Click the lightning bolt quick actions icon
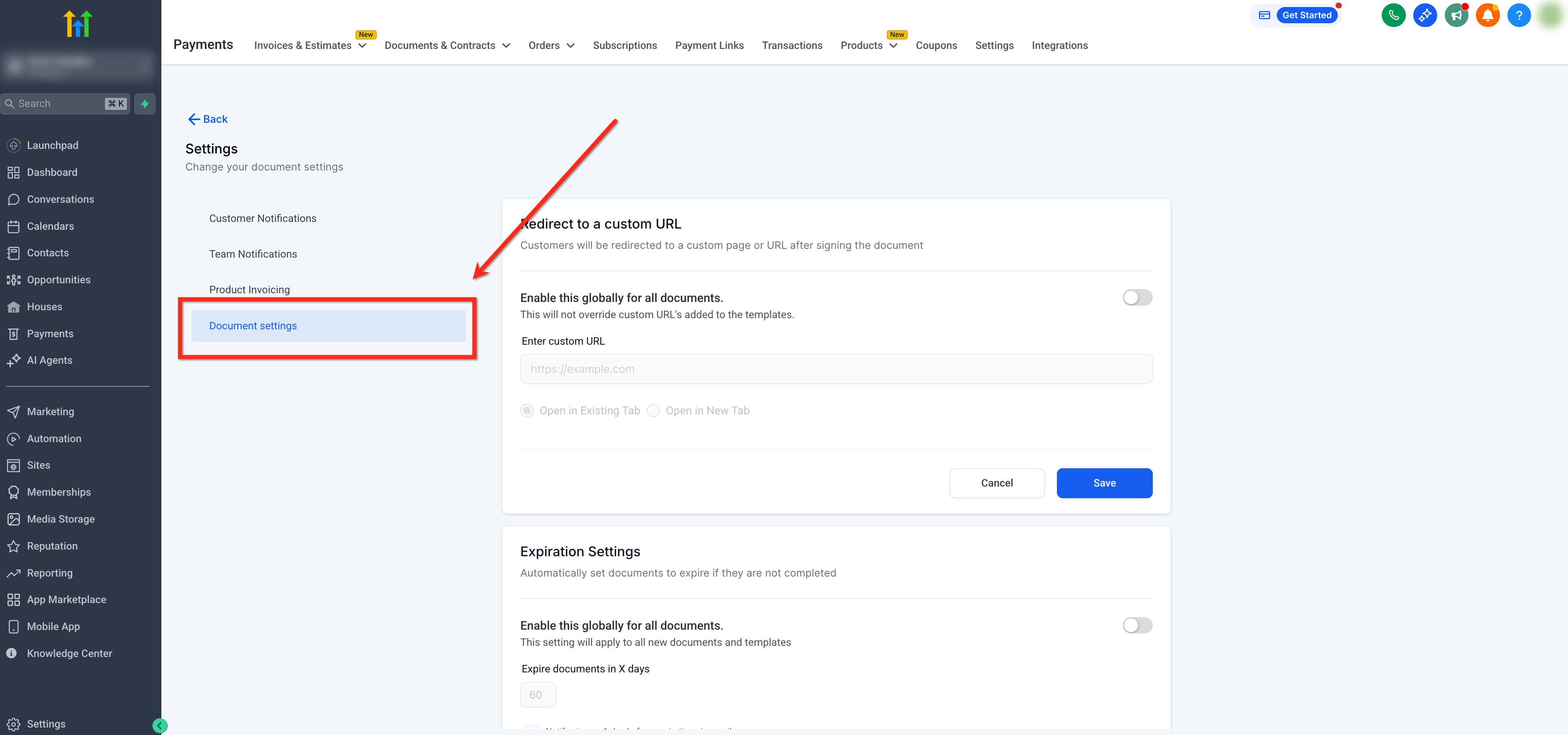The width and height of the screenshot is (1568, 735). pyautogui.click(x=145, y=103)
